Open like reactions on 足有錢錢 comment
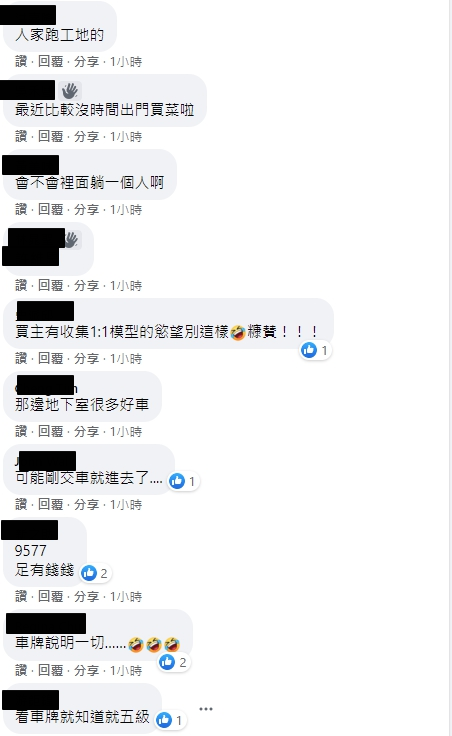452x736 pixels. coord(95,573)
